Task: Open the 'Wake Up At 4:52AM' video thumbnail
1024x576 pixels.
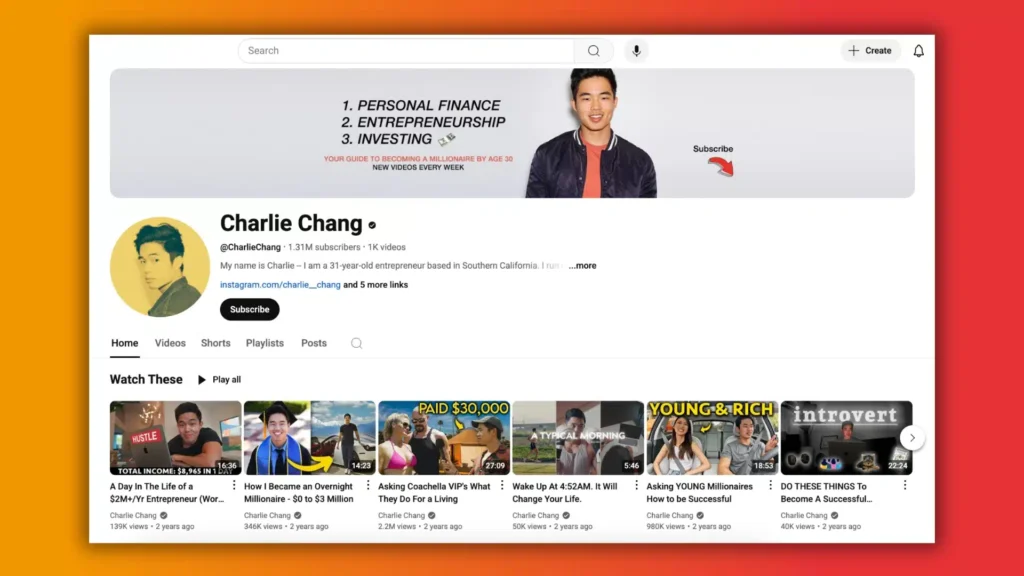Action: (x=578, y=436)
